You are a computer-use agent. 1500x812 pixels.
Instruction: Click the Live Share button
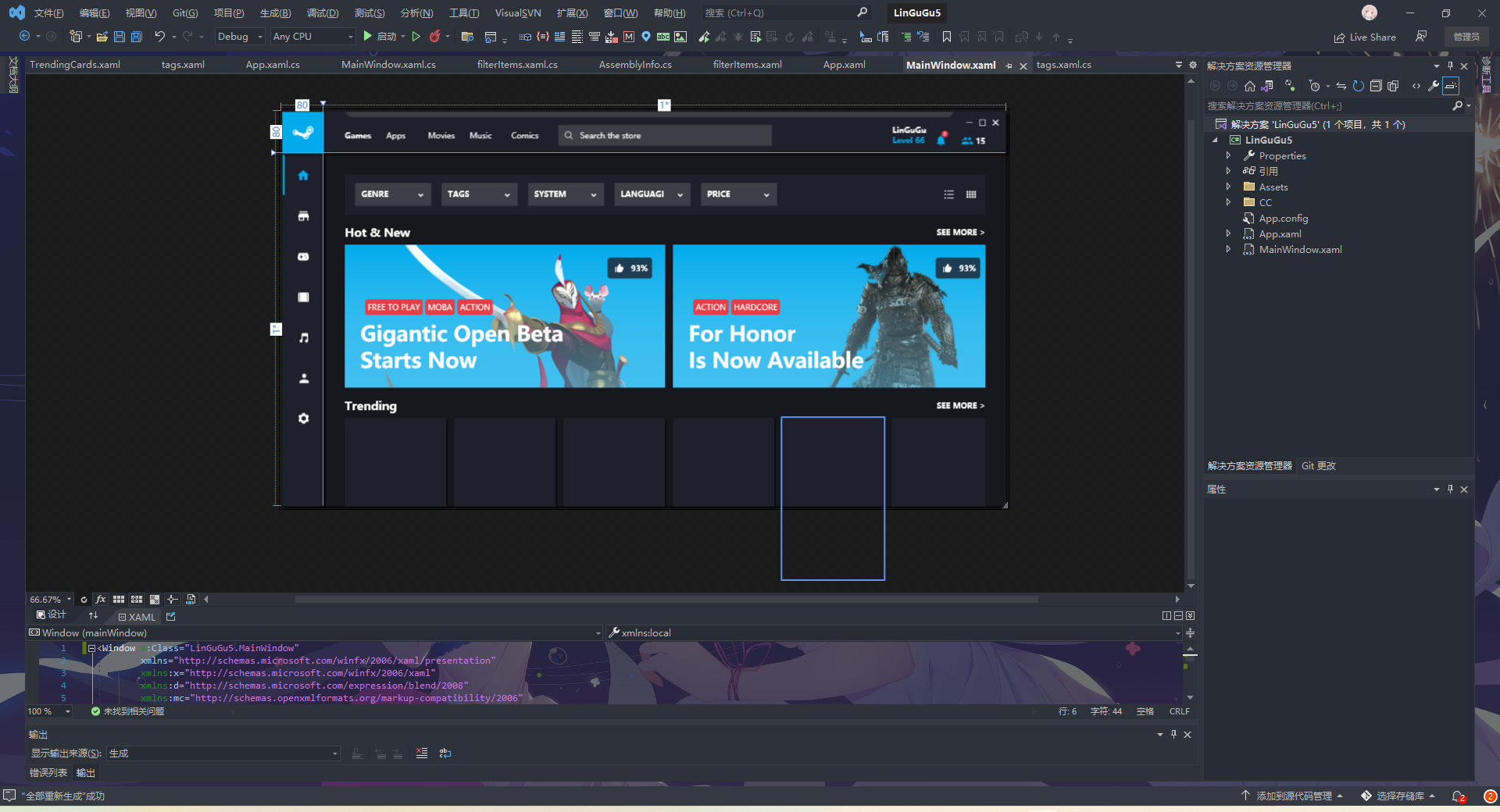point(1365,37)
